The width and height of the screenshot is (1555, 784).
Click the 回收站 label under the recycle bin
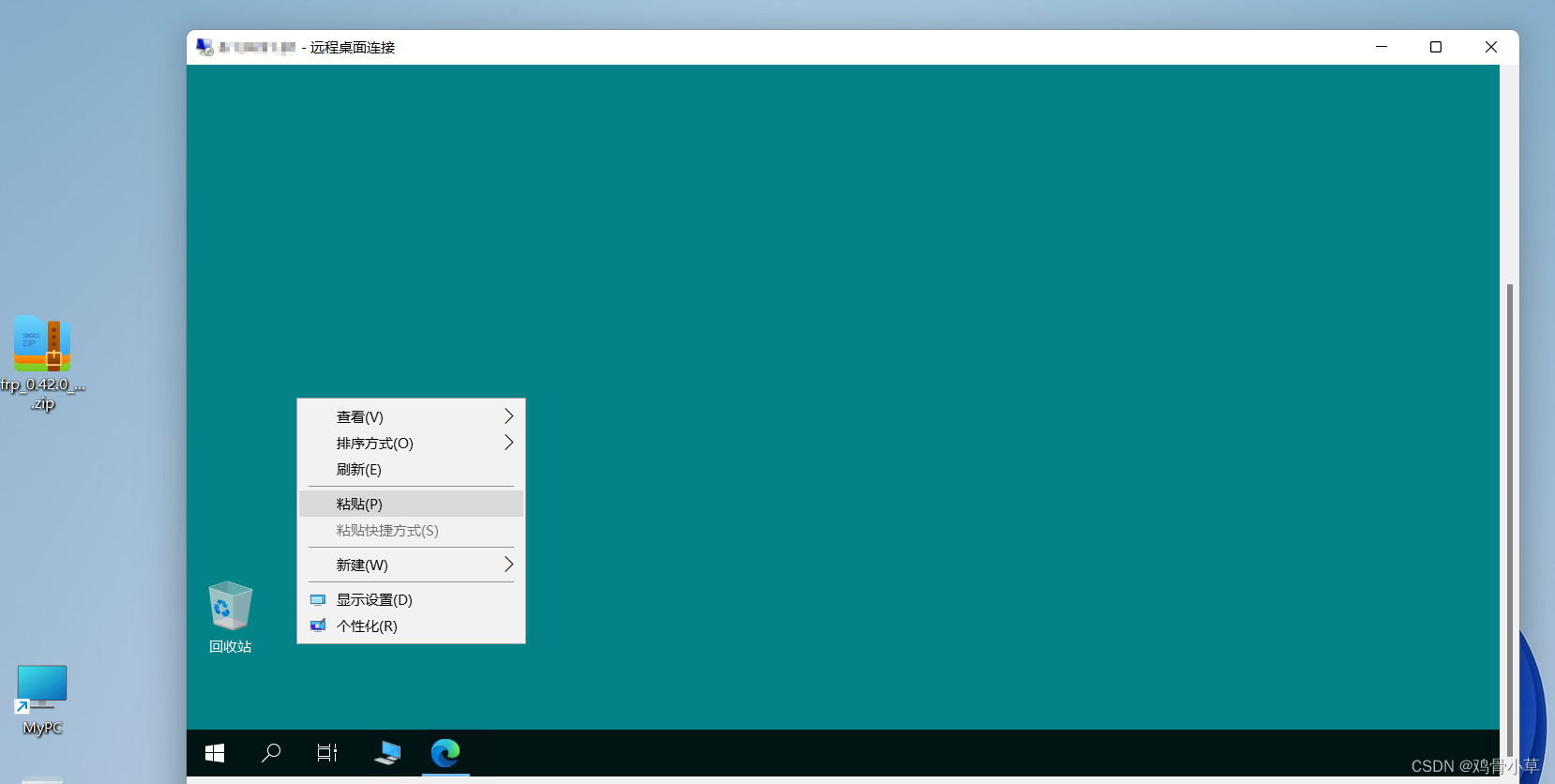tap(231, 646)
